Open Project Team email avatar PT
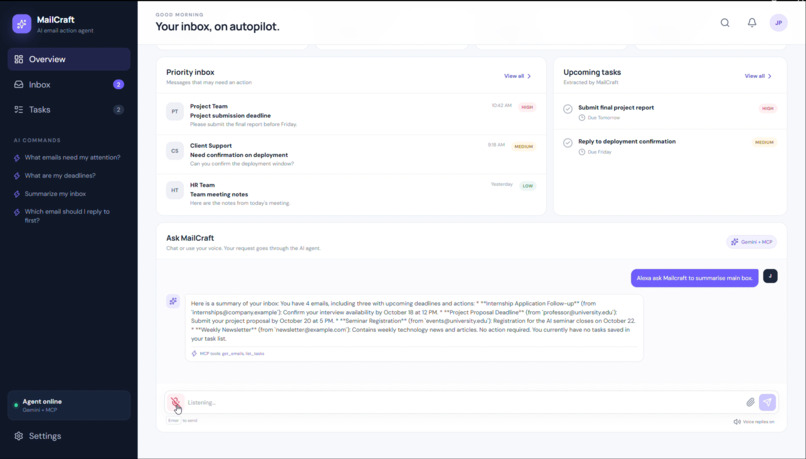This screenshot has width=806, height=459. pyautogui.click(x=175, y=112)
